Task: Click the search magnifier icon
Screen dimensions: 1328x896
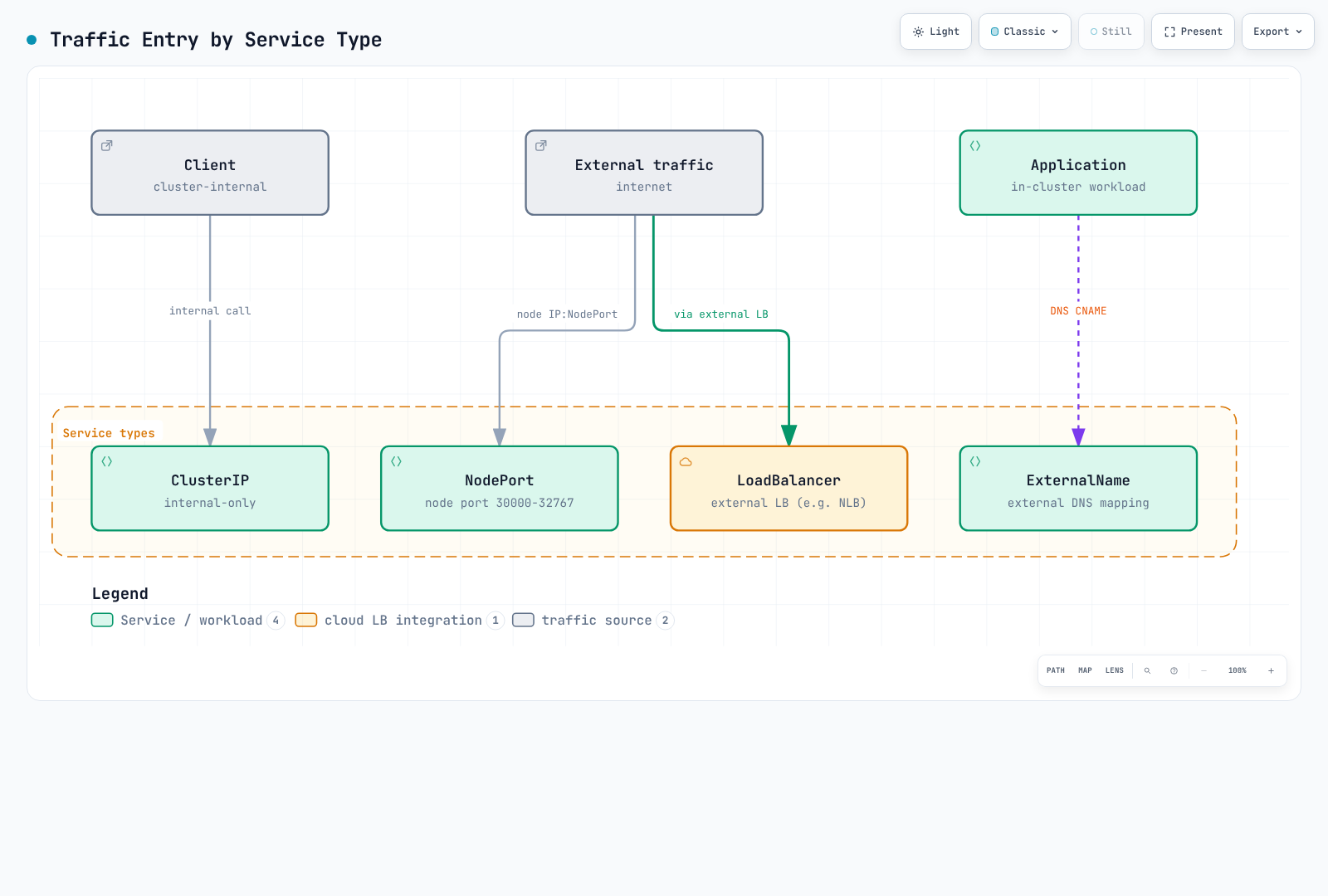Action: tap(1148, 670)
